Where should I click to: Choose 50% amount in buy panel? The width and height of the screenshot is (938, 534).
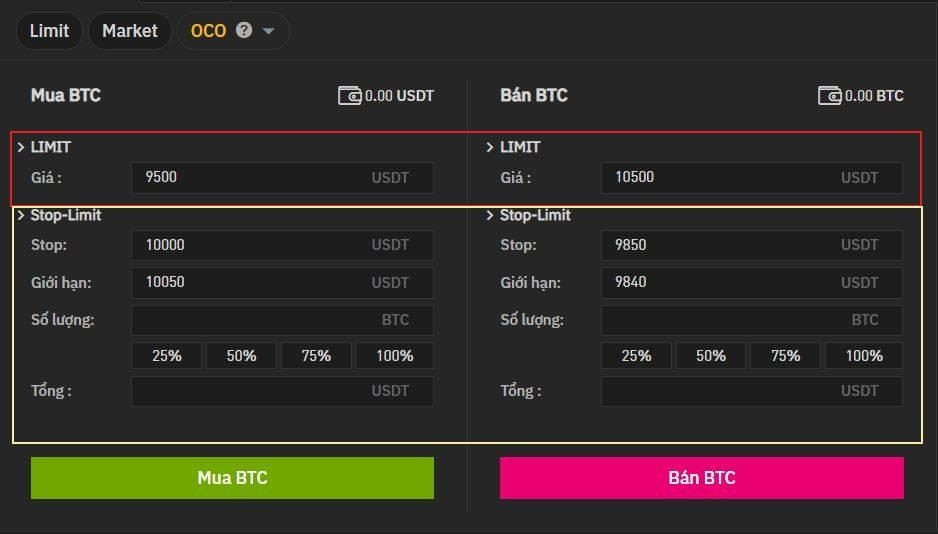241,356
